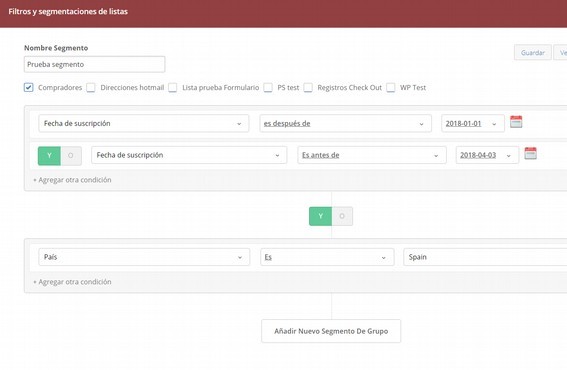Click the Spain value field
567x370 pixels.
[485, 257]
